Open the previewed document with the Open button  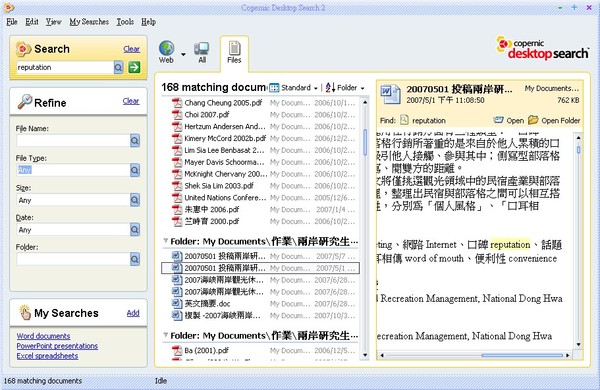click(509, 121)
